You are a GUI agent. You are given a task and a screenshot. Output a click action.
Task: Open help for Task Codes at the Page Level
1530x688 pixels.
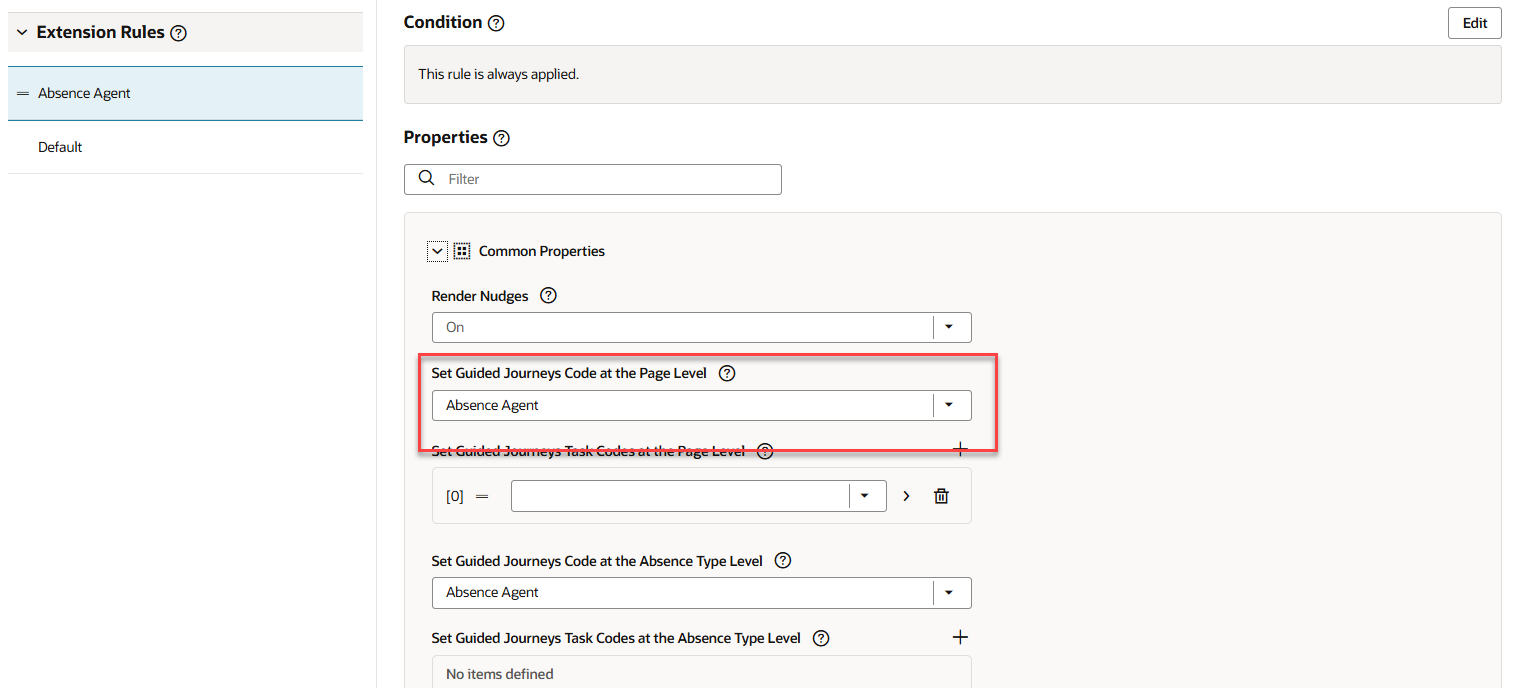click(765, 451)
